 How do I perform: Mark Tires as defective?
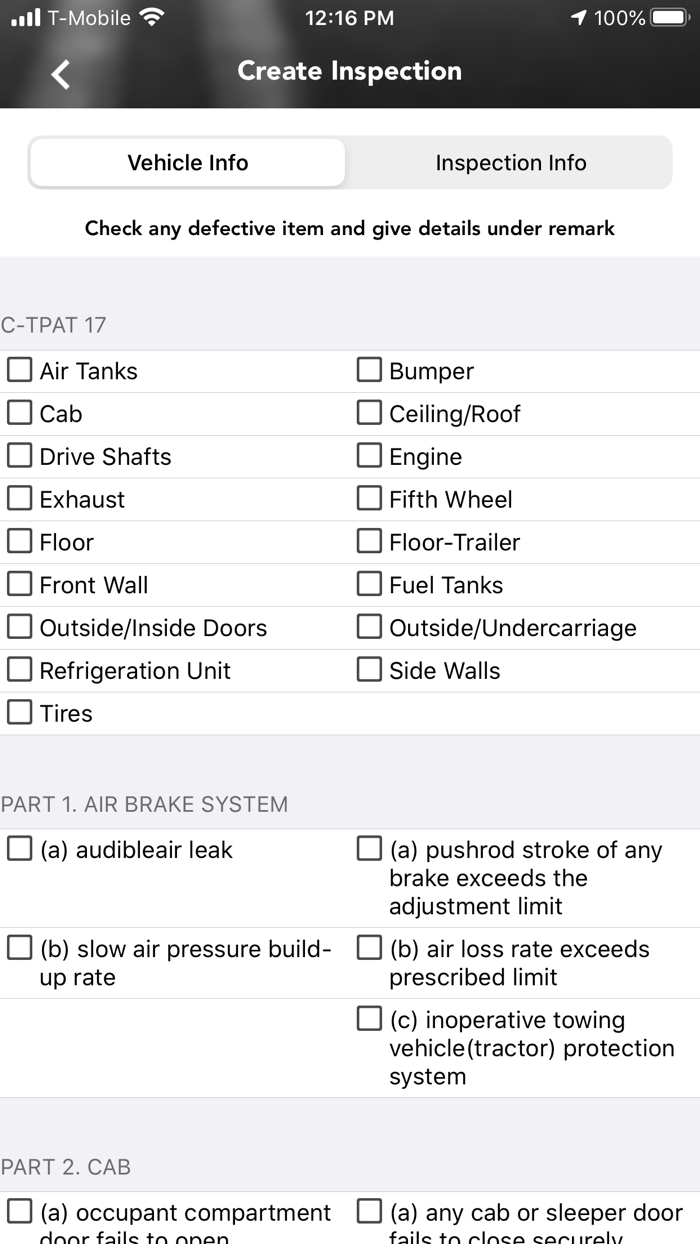point(20,713)
